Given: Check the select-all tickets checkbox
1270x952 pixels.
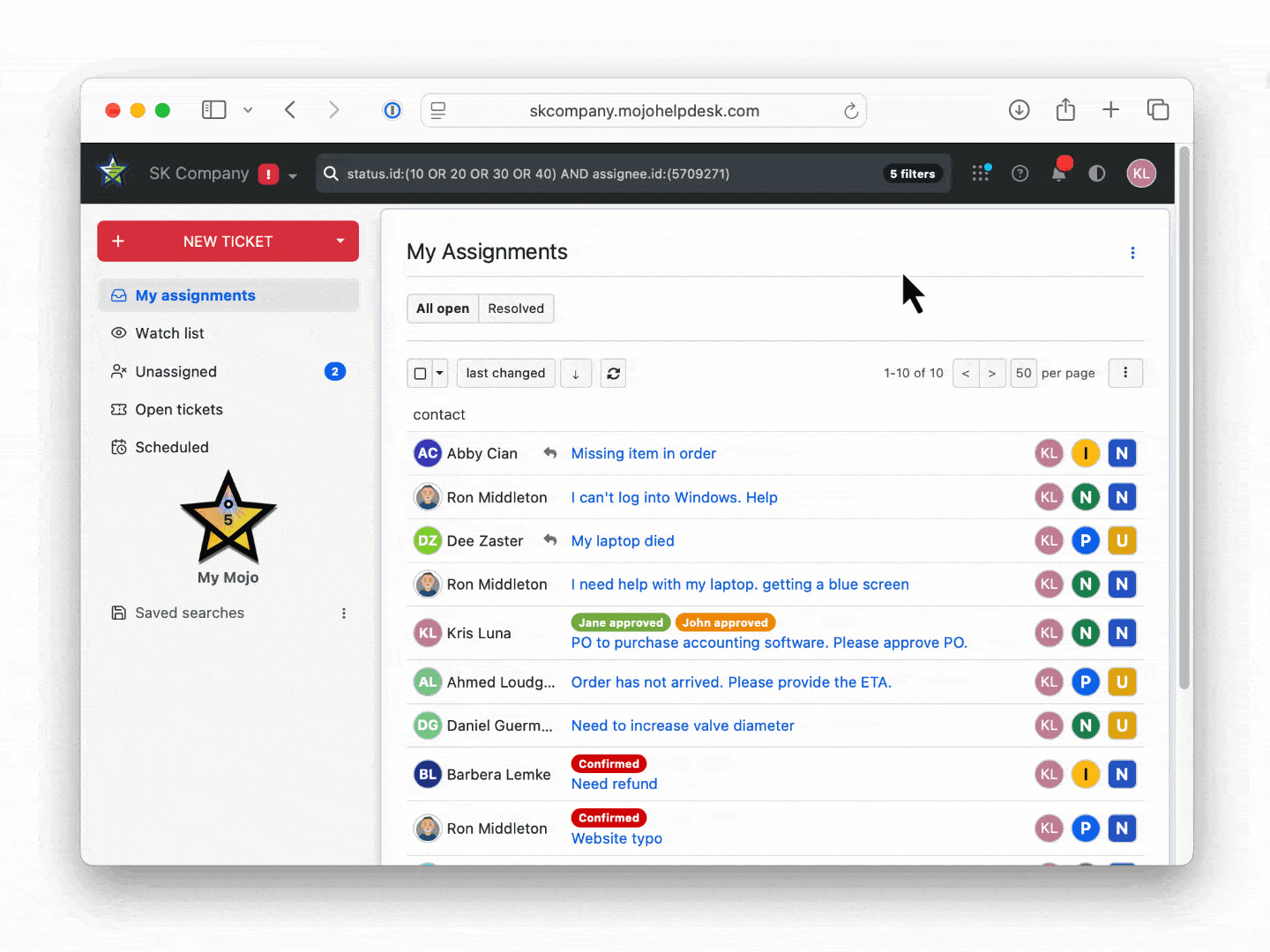Looking at the screenshot, I should pyautogui.click(x=421, y=374).
